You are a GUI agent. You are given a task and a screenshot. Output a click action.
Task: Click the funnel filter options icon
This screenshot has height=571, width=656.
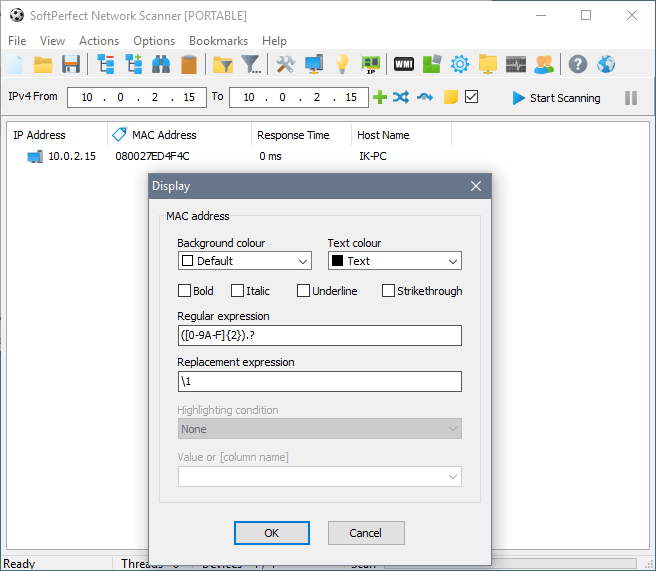(251, 64)
